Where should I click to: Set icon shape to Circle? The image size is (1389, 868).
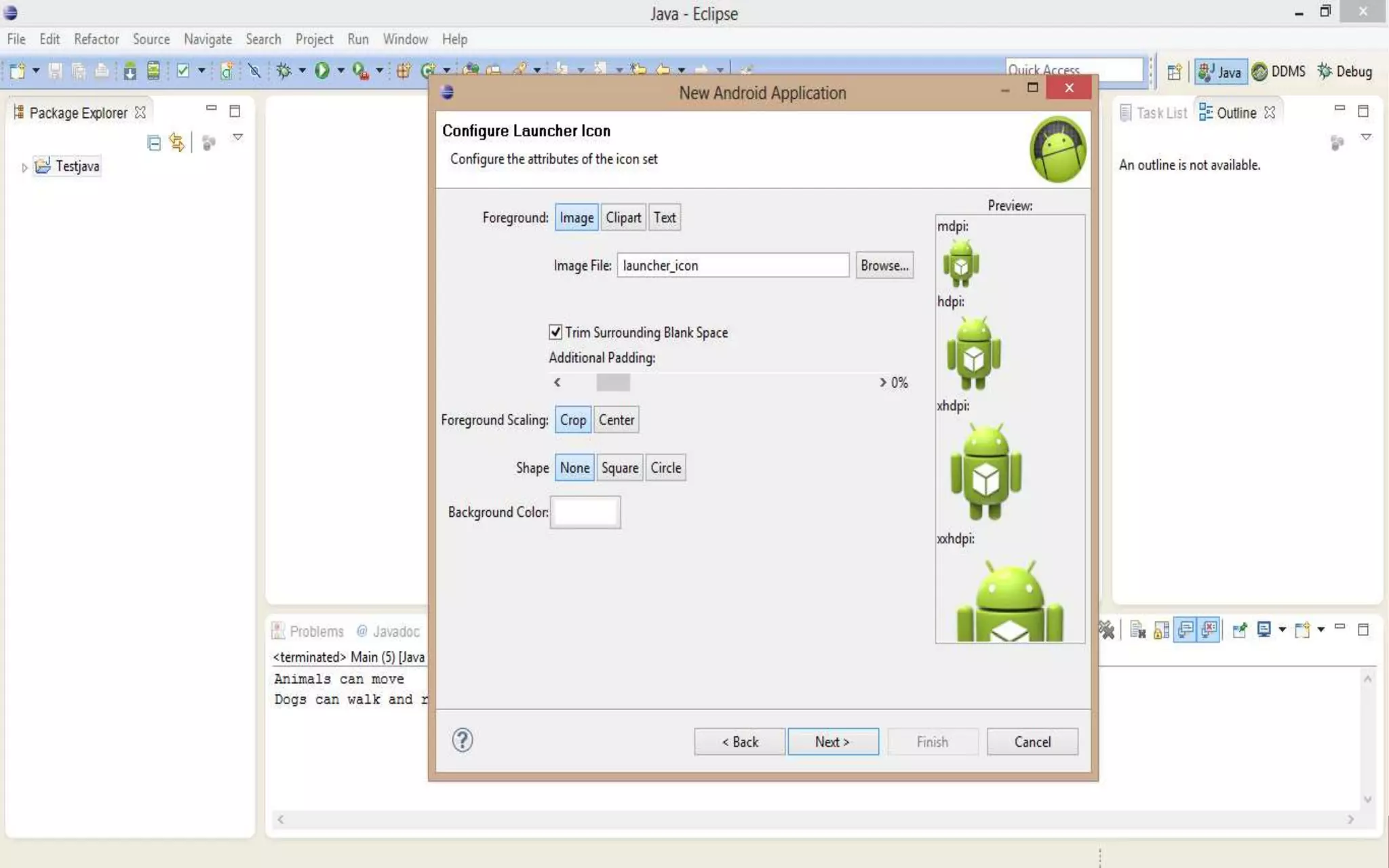[666, 468]
